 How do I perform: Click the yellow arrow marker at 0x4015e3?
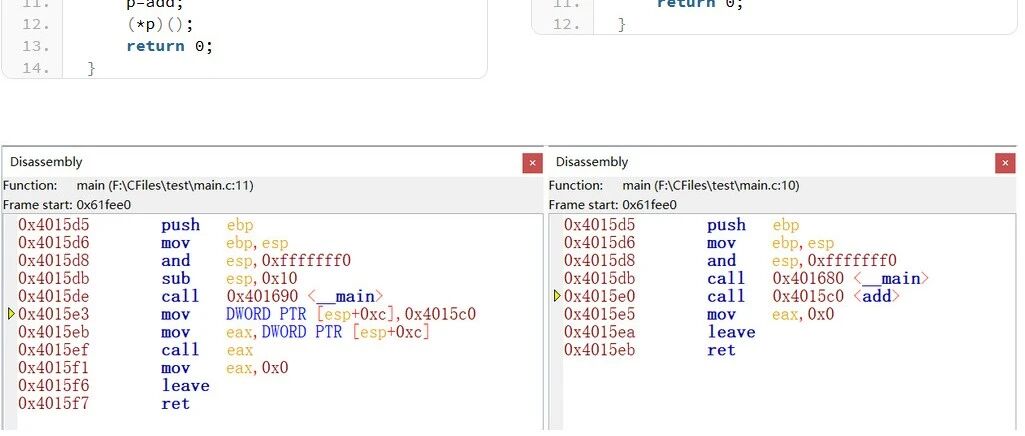point(11,314)
